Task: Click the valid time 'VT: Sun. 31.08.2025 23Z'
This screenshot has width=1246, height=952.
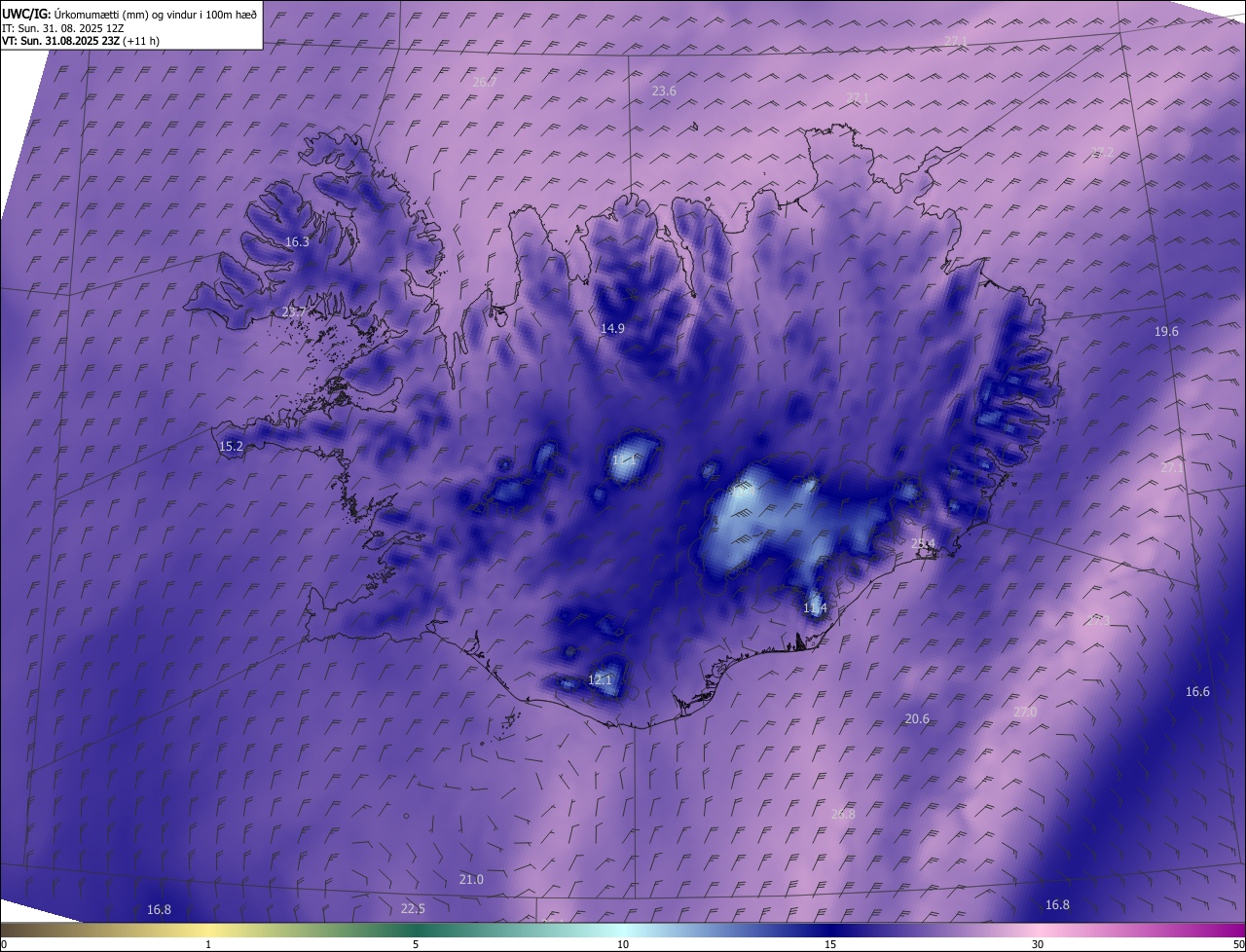Action: (61, 41)
